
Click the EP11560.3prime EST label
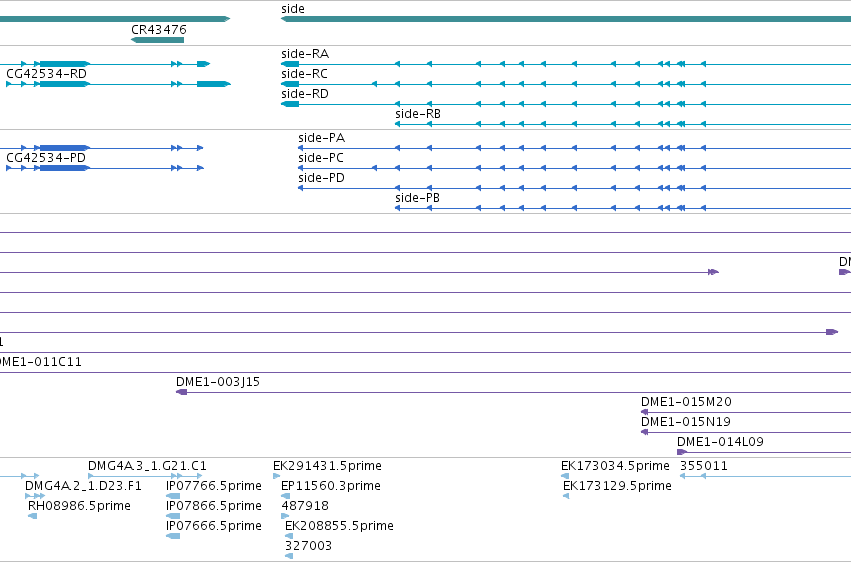click(x=331, y=486)
